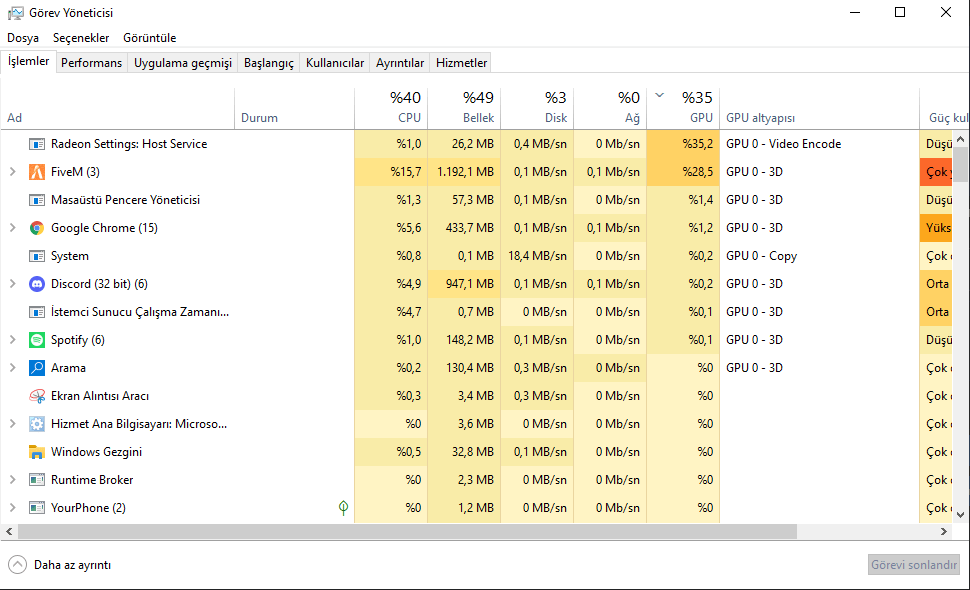Switch to the Ayrıntılar tab
Screen dimensions: 970x590
click(400, 63)
